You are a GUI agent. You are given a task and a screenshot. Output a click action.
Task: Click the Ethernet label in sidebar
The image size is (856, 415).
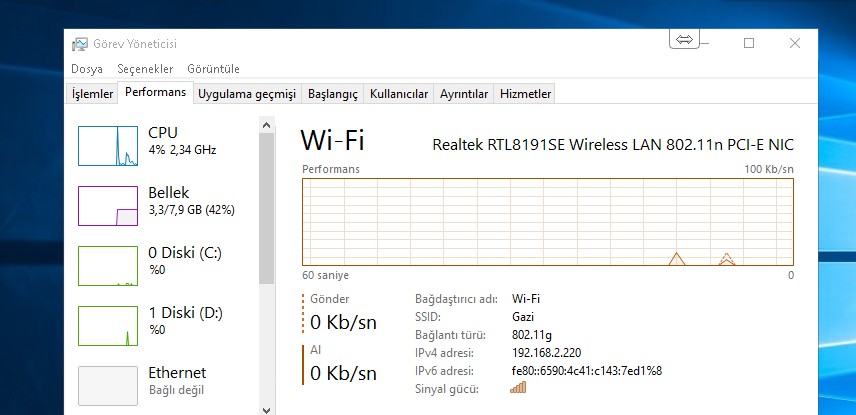(x=177, y=373)
